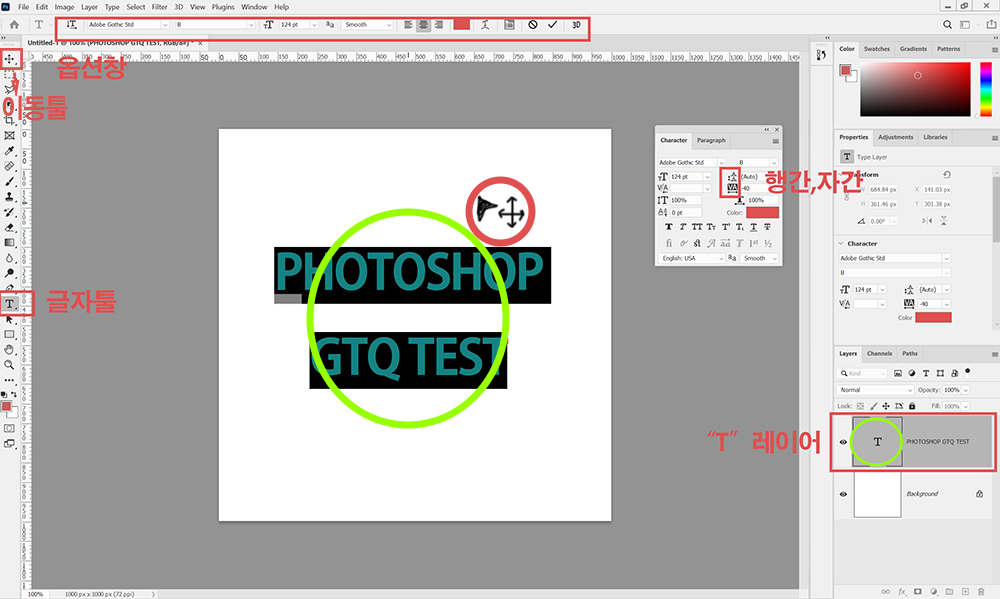Click the Home icon in options bar
The width and height of the screenshot is (1000, 599).
click(x=13, y=24)
